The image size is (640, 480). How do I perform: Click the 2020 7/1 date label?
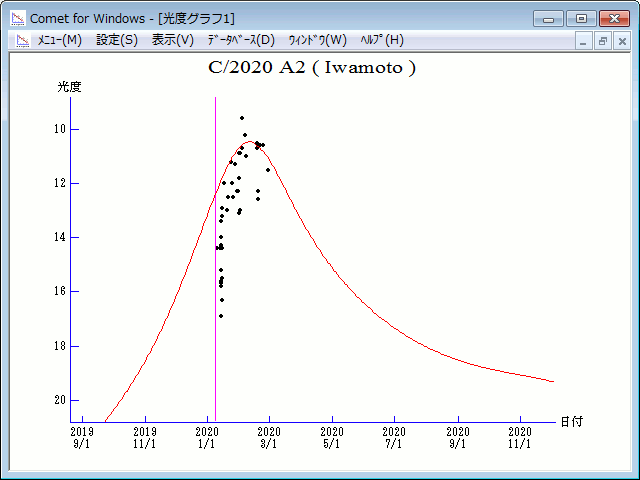coord(394,438)
